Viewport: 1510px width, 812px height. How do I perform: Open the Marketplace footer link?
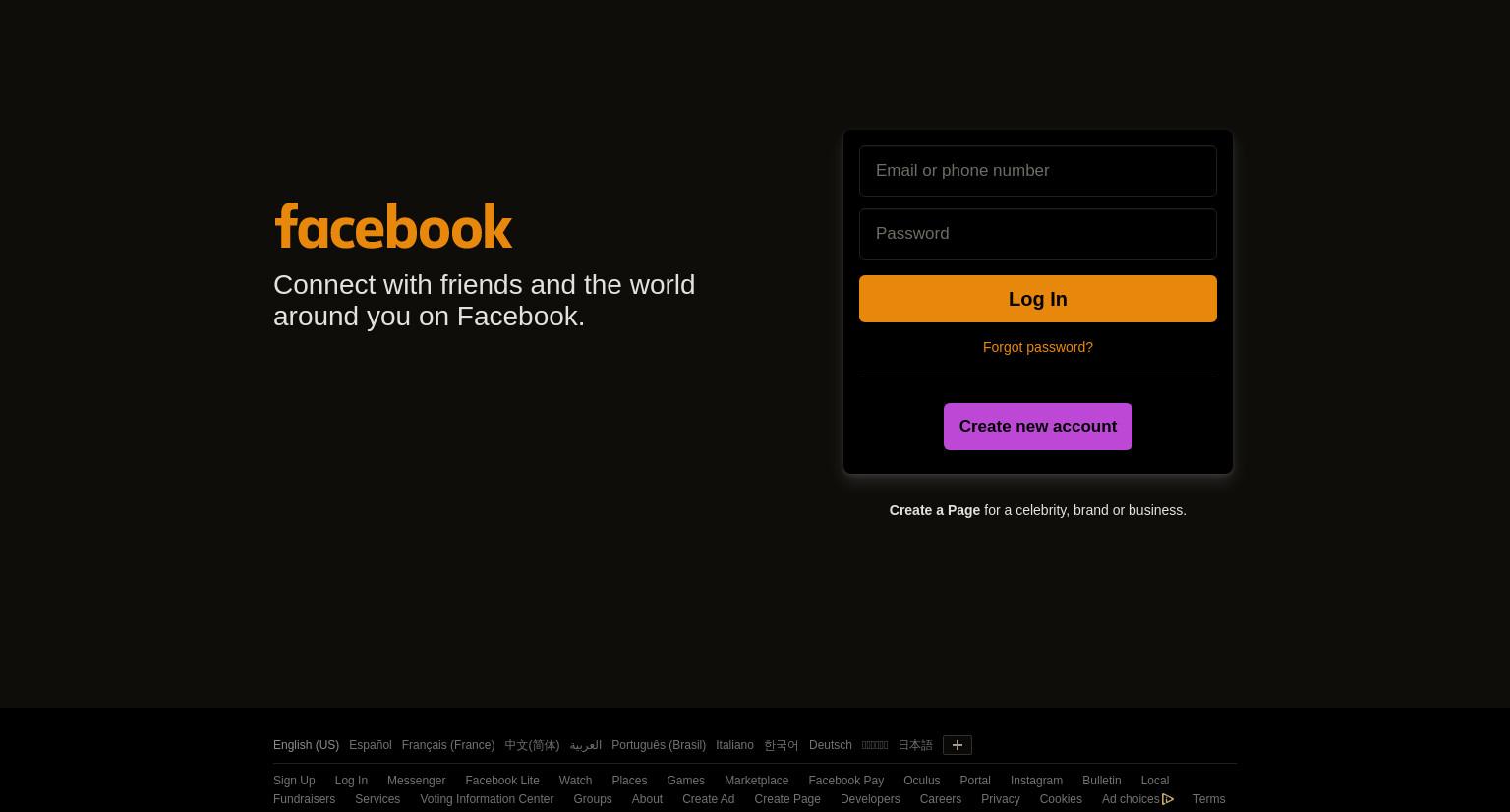pos(756,781)
